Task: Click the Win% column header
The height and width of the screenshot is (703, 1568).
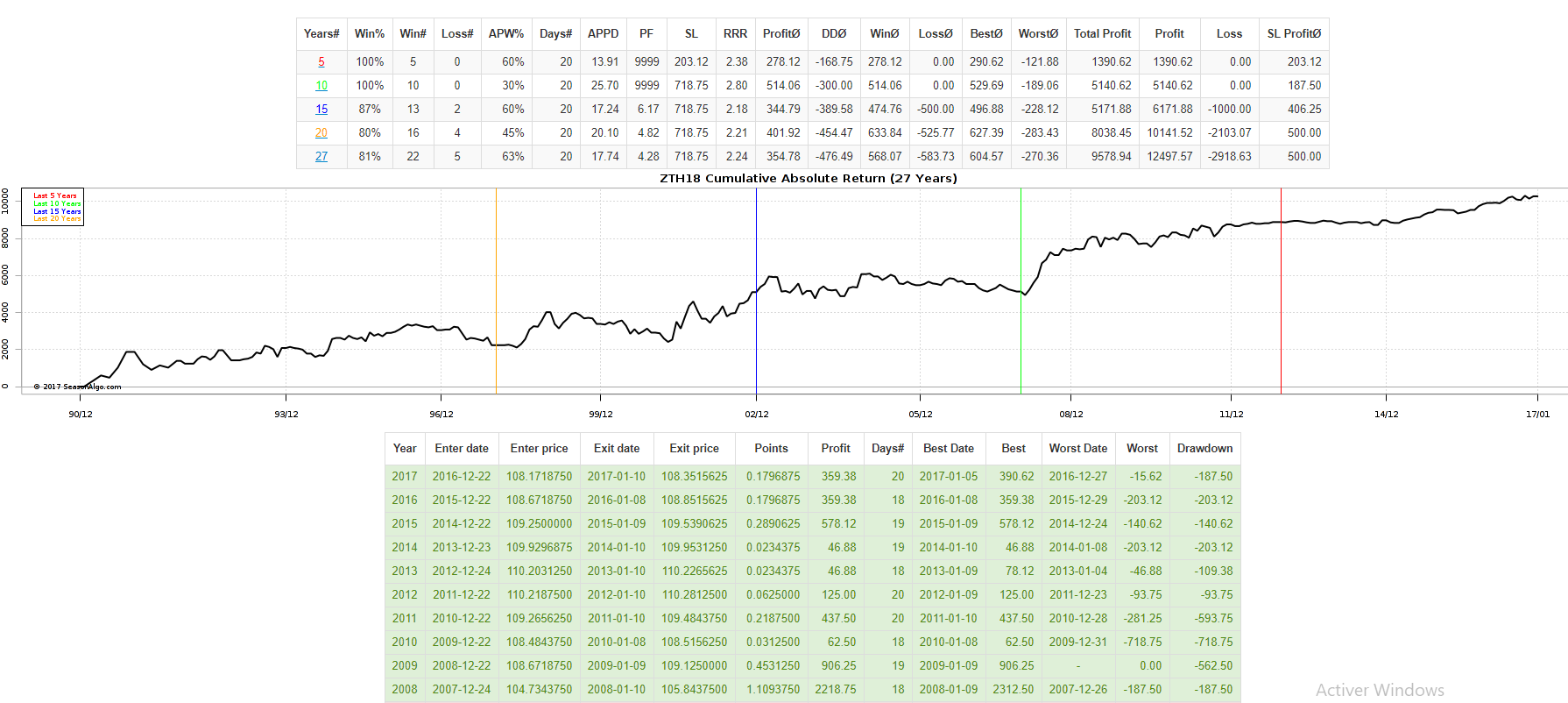Action: [370, 34]
